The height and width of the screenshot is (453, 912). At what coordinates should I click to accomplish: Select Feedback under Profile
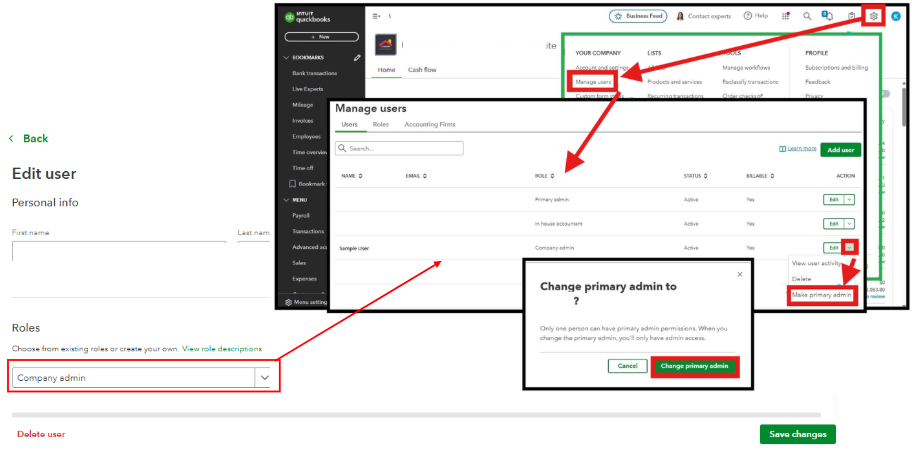click(x=818, y=82)
